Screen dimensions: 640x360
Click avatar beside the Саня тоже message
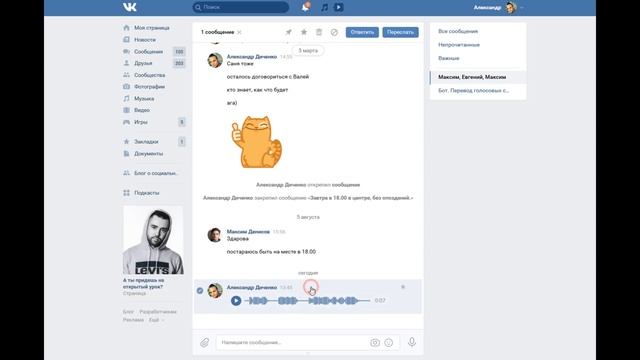[215, 60]
